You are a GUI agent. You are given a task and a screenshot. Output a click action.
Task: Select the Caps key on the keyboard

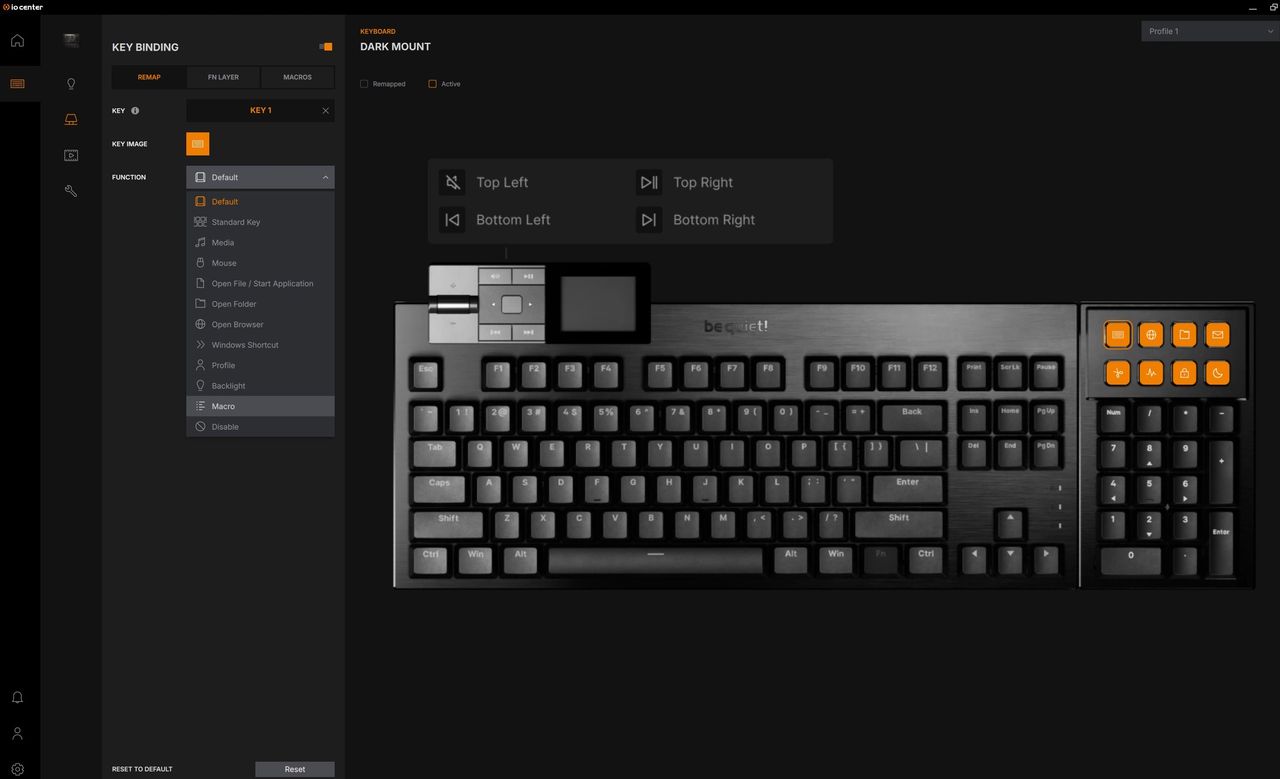[440, 488]
